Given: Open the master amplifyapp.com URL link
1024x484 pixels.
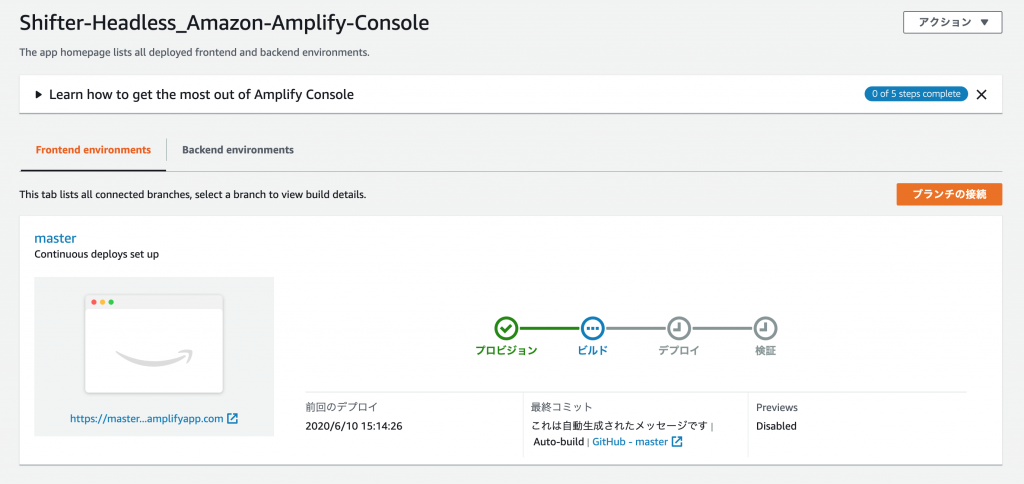Looking at the screenshot, I should coord(147,419).
